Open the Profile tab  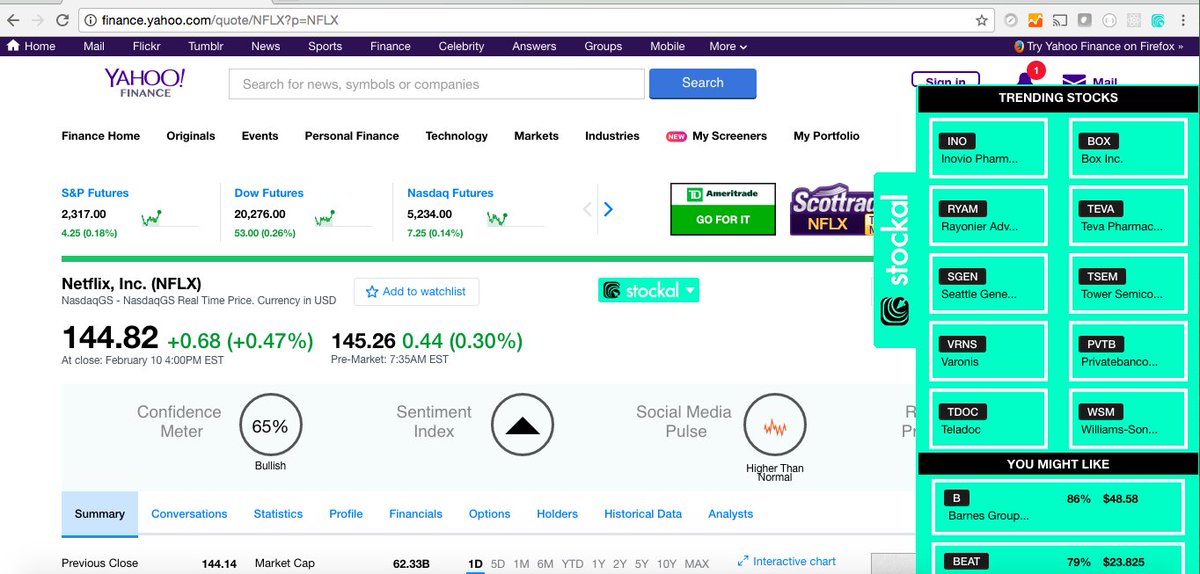tap(346, 514)
